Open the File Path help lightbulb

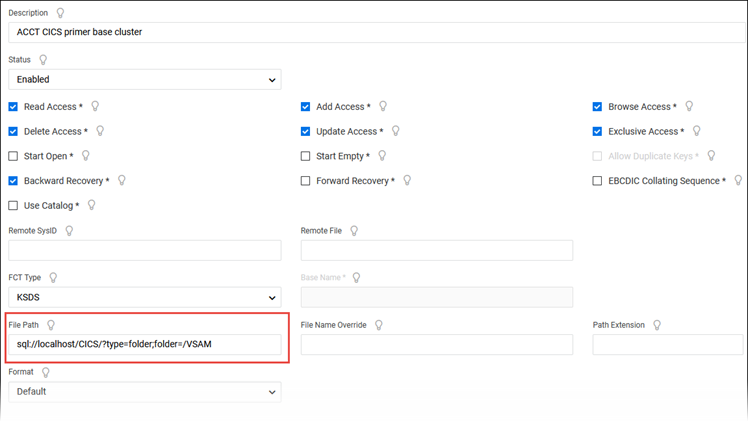point(51,325)
